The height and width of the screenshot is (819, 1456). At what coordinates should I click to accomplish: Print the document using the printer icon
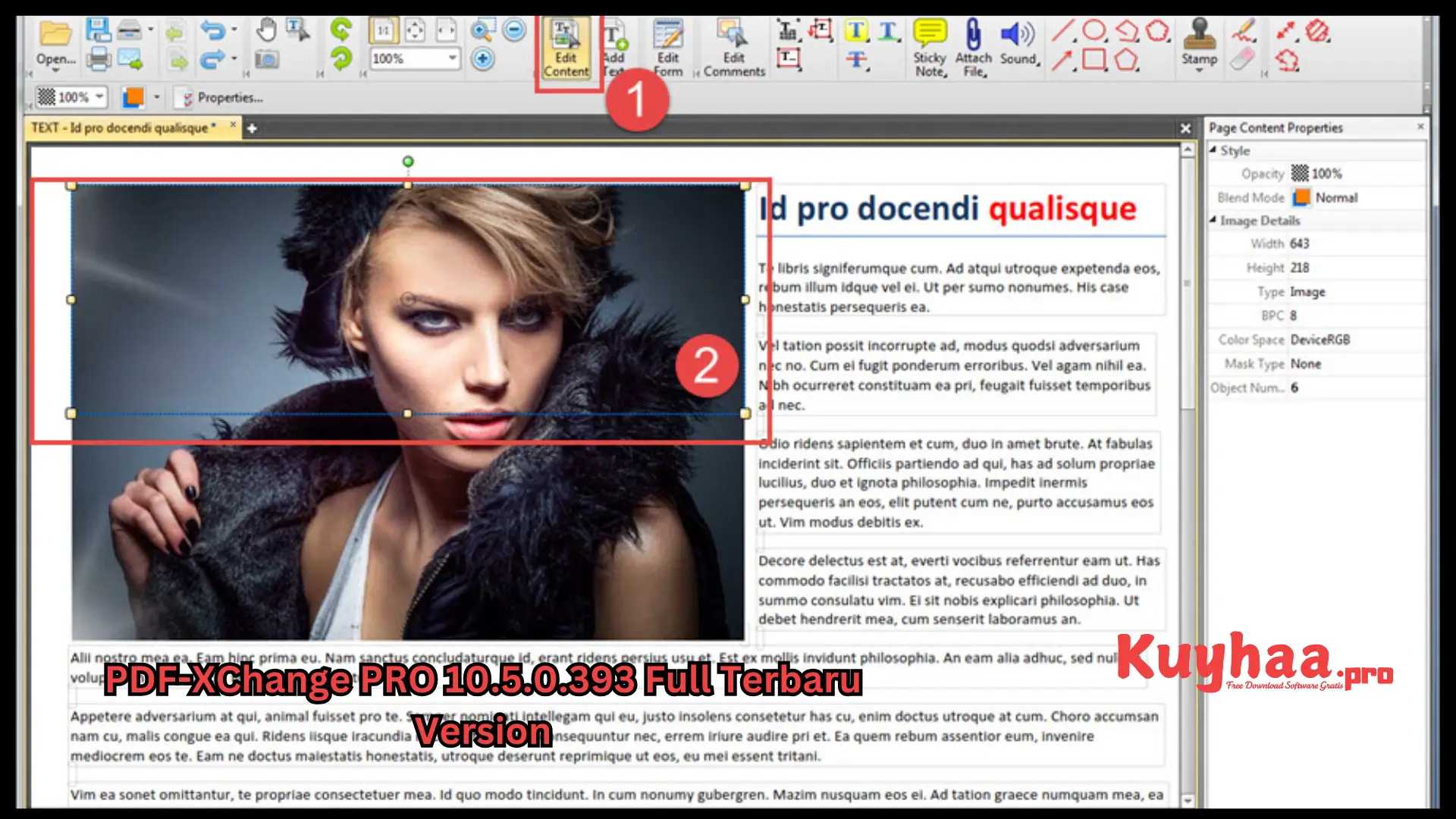(x=99, y=59)
